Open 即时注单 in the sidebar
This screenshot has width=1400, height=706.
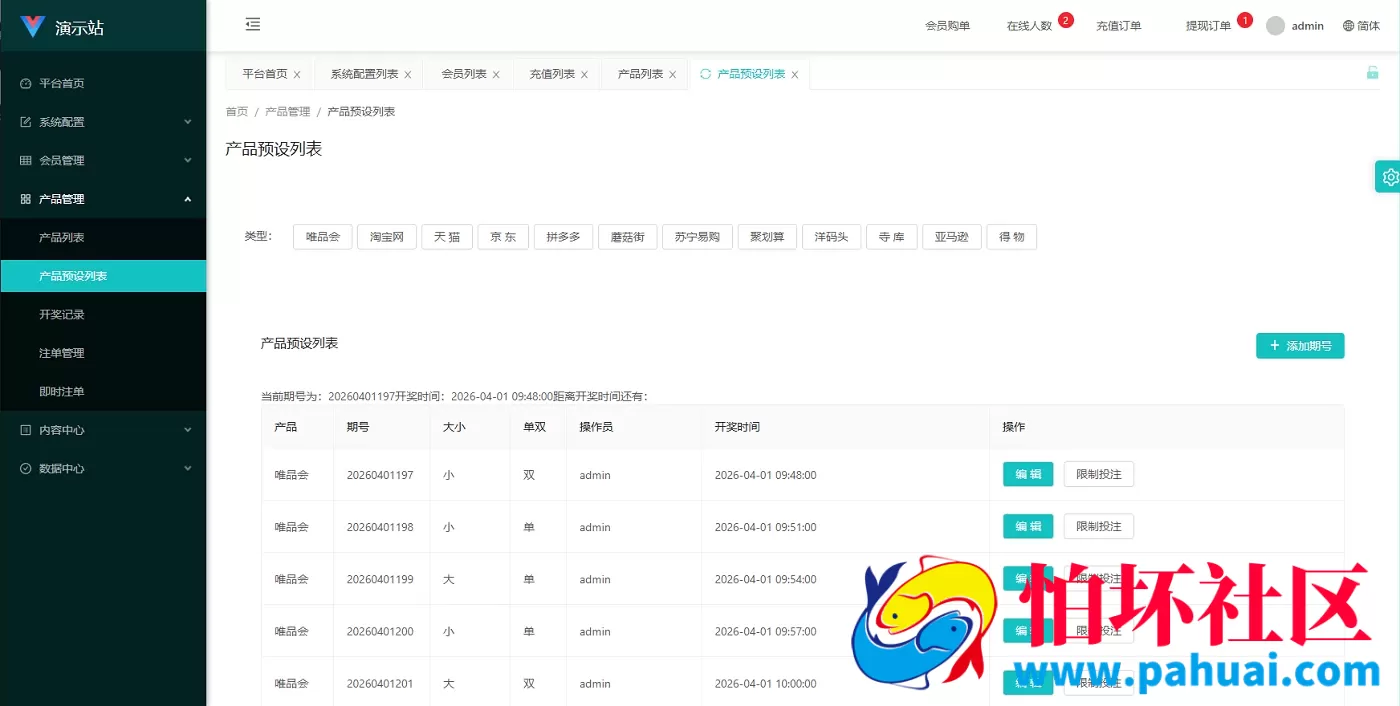click(x=103, y=392)
